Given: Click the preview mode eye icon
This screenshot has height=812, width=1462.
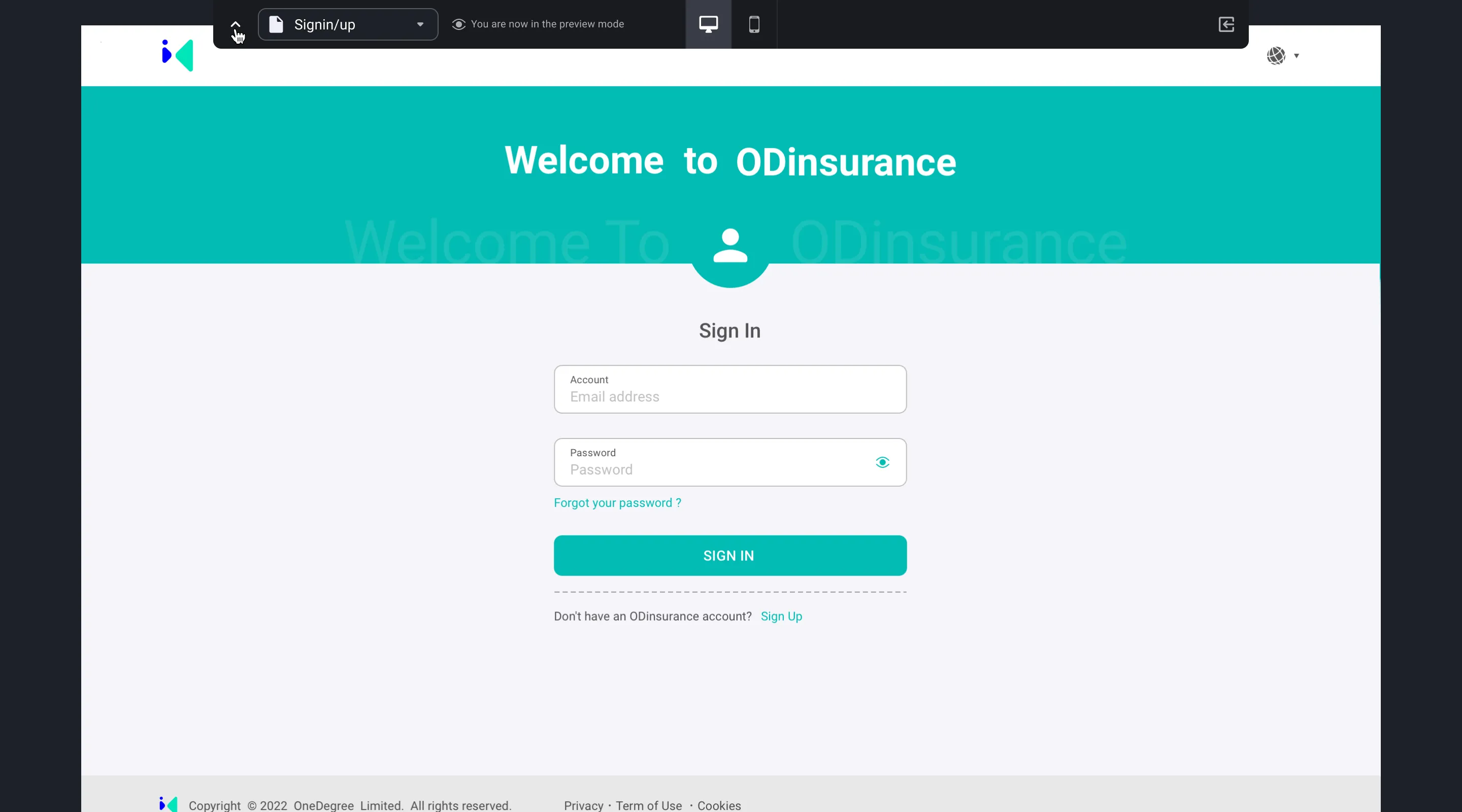Looking at the screenshot, I should coord(458,24).
